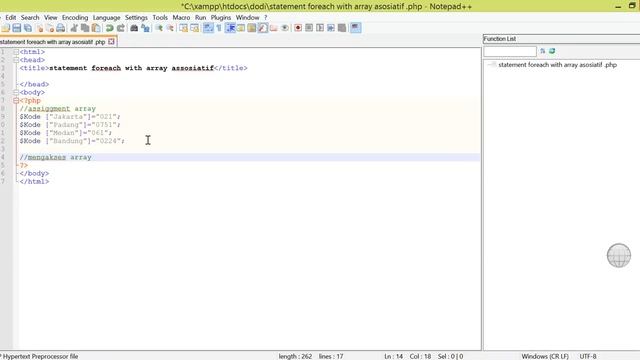Click 'Ln : 14' in the status bar
The height and width of the screenshot is (360, 640).
393,356
